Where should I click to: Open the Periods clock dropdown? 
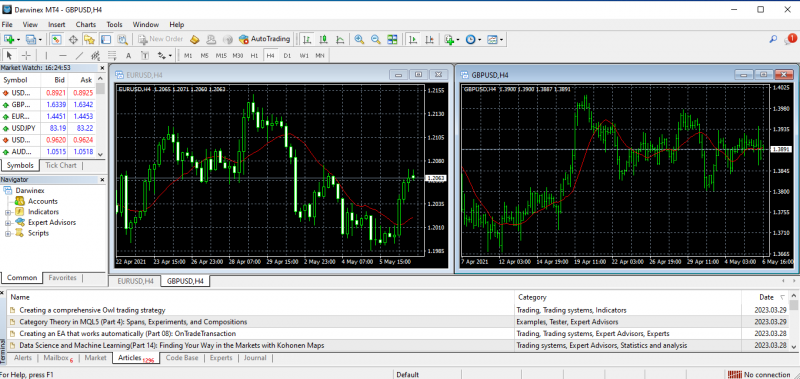coord(473,39)
